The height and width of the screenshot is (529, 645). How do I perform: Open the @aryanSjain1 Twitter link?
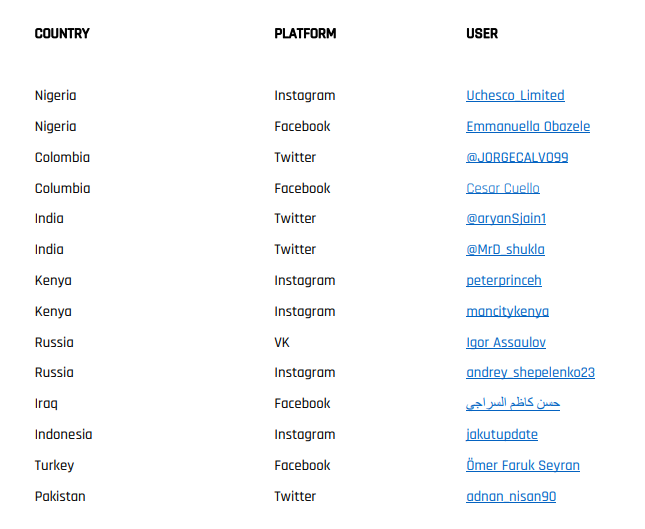[506, 218]
